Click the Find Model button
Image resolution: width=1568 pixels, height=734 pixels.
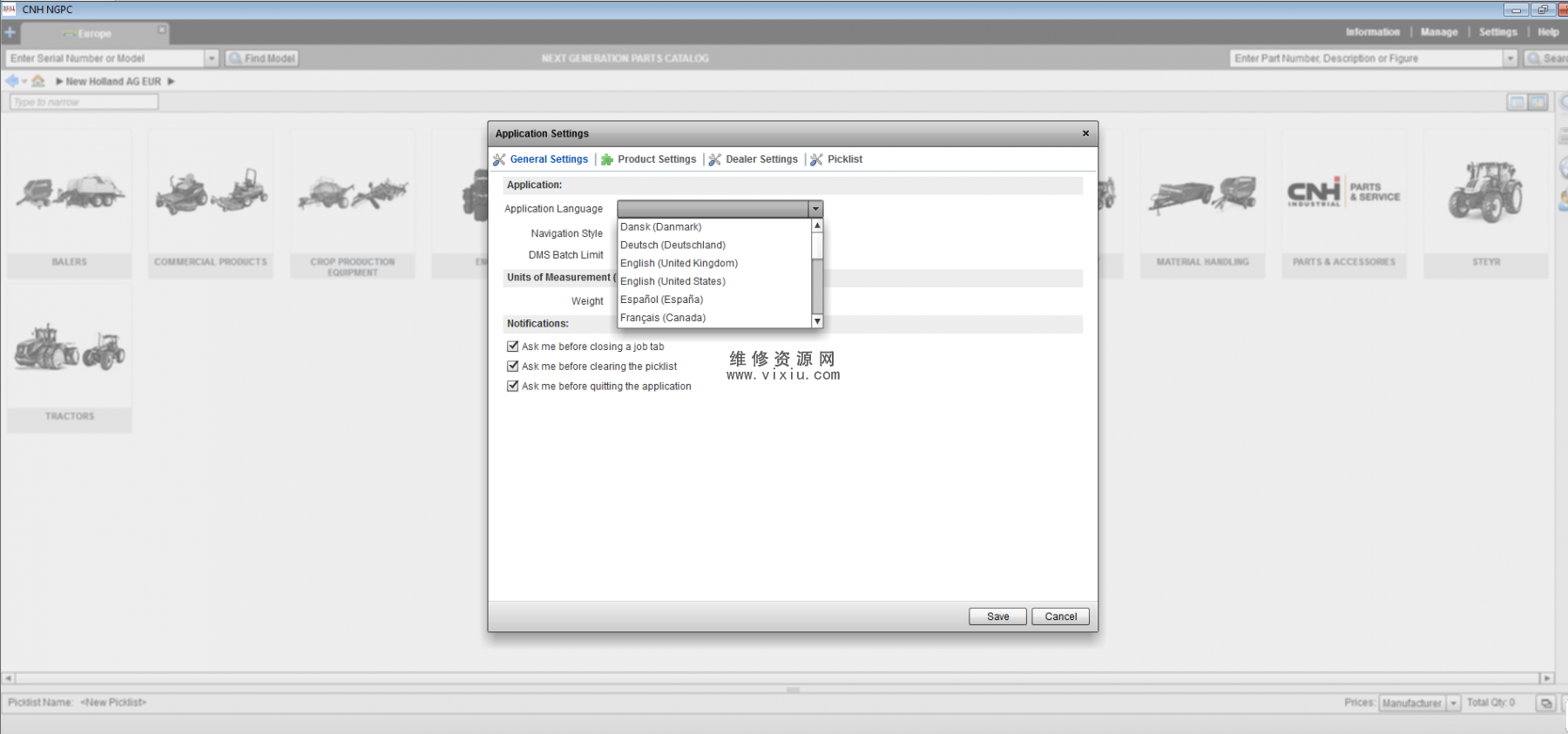click(x=262, y=58)
